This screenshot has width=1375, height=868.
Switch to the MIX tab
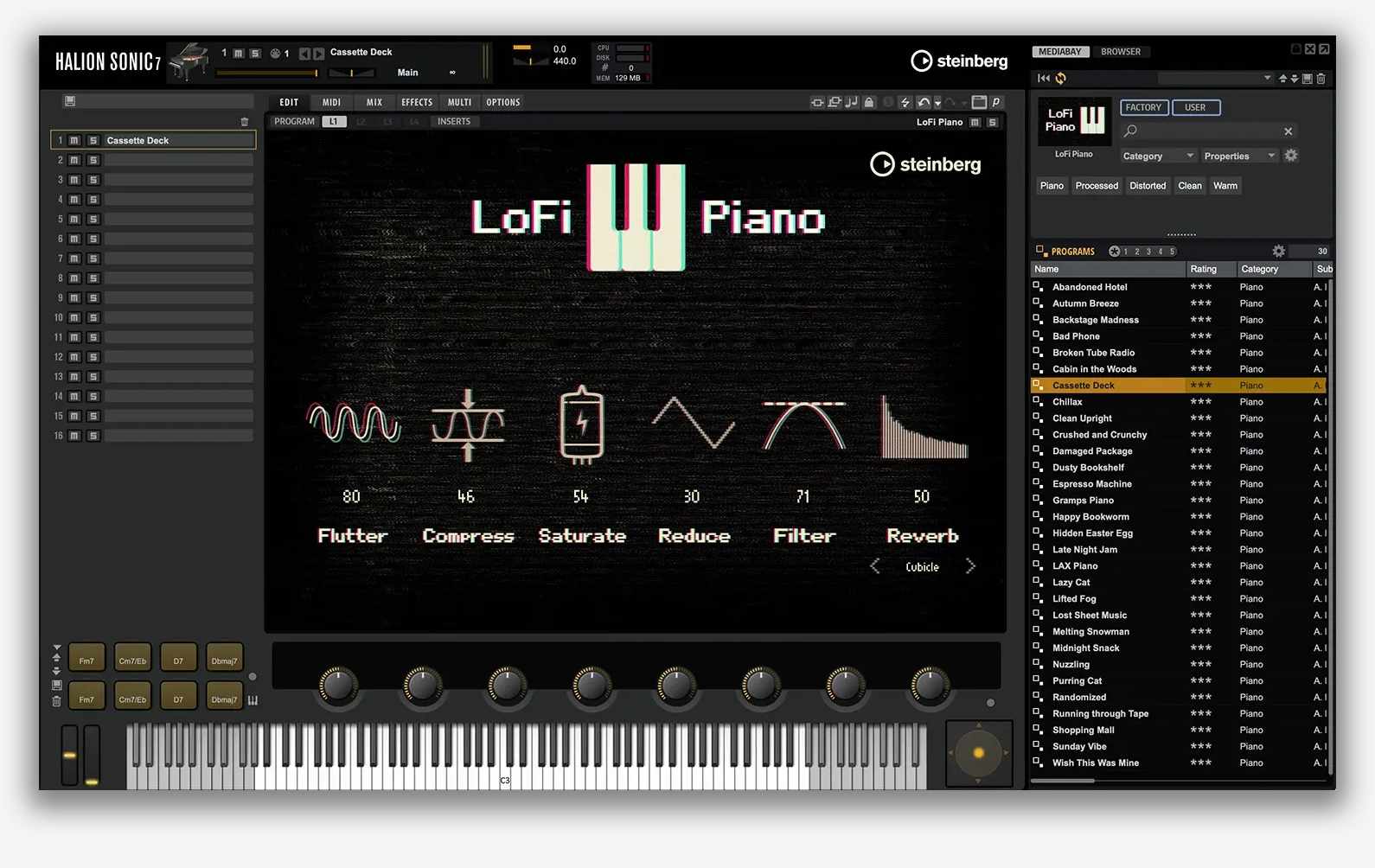coord(374,102)
